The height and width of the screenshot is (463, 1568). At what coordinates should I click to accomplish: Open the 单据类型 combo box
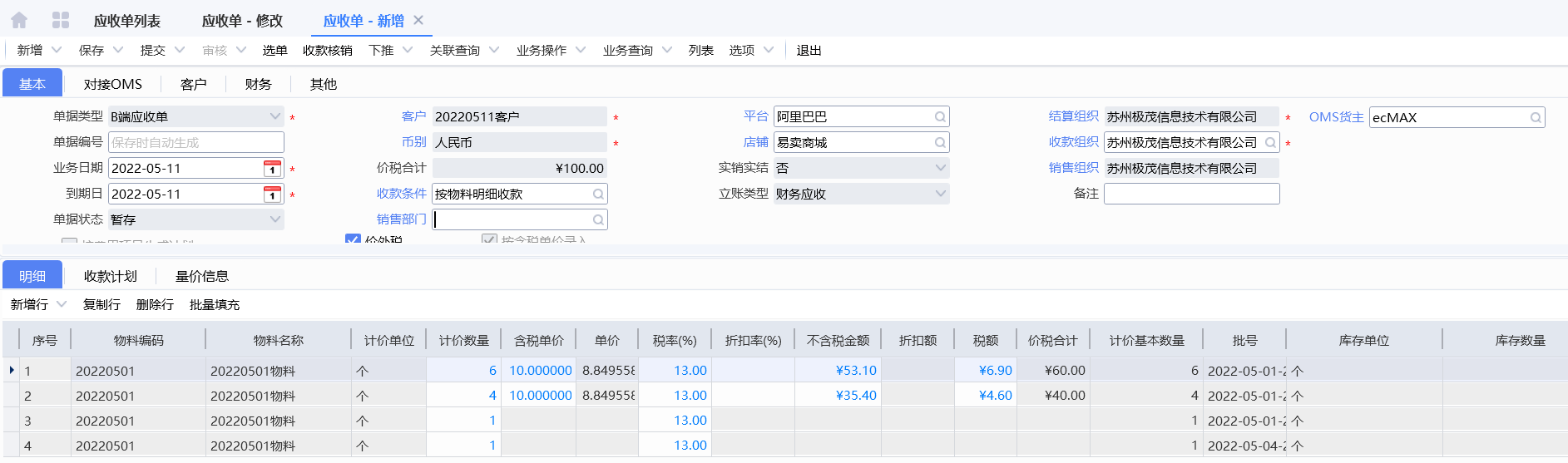(196, 117)
